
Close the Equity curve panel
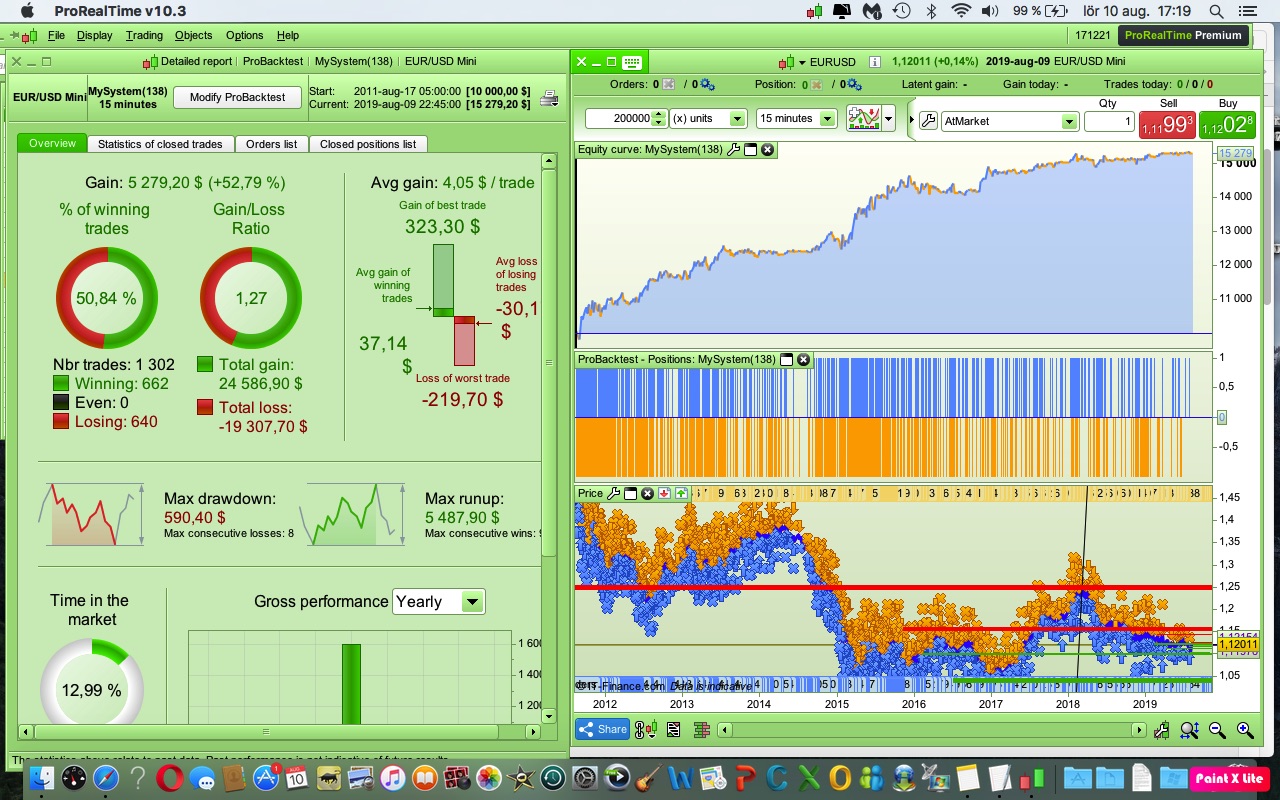pyautogui.click(x=767, y=150)
